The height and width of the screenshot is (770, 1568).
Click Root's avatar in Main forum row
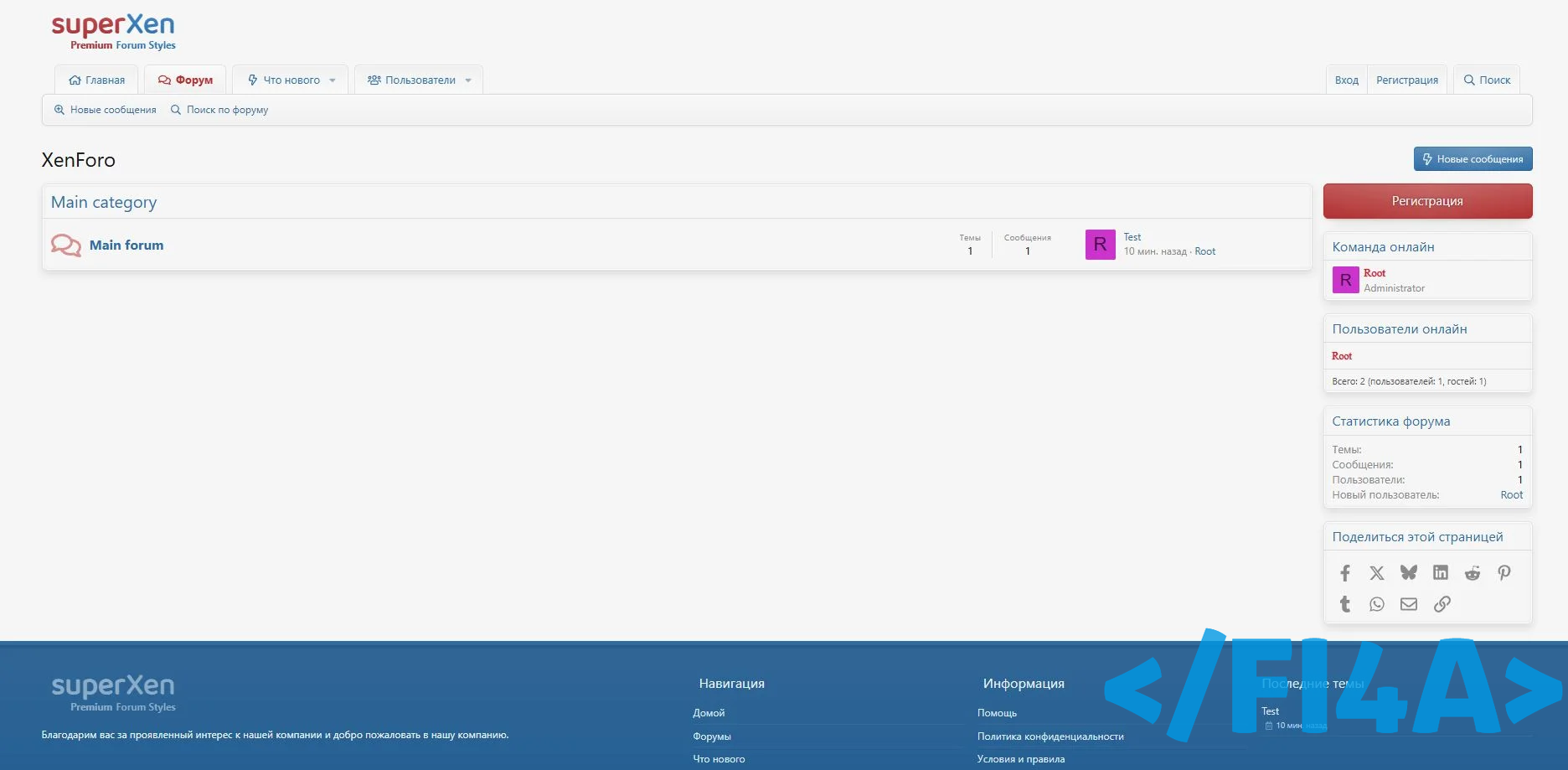(x=1100, y=245)
